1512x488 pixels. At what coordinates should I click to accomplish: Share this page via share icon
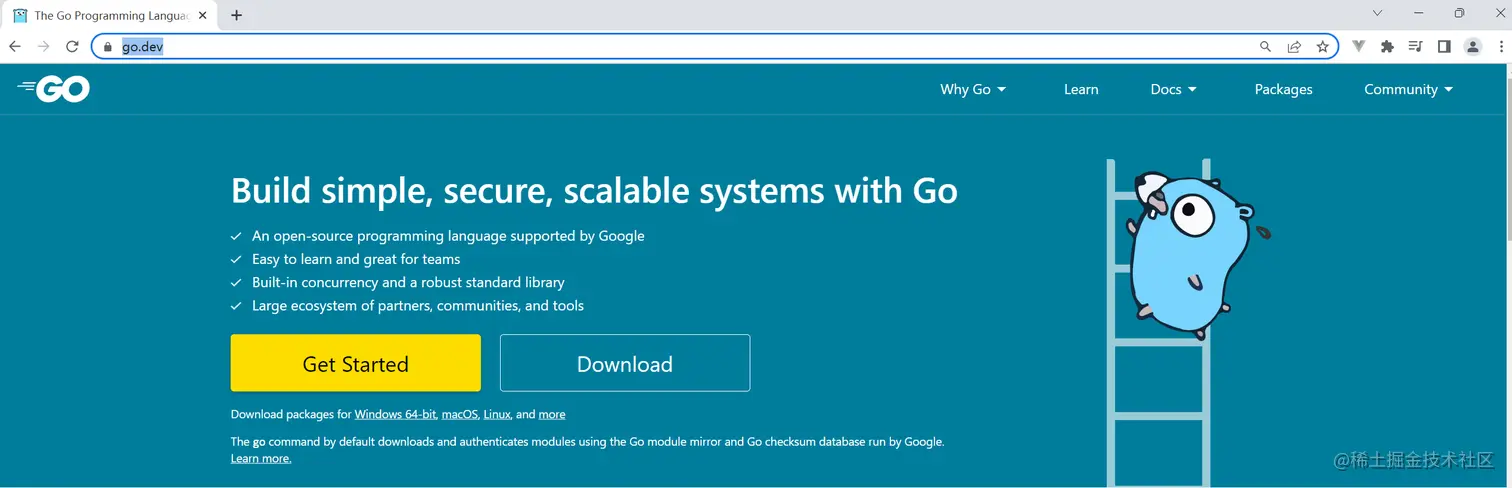tap(1294, 46)
